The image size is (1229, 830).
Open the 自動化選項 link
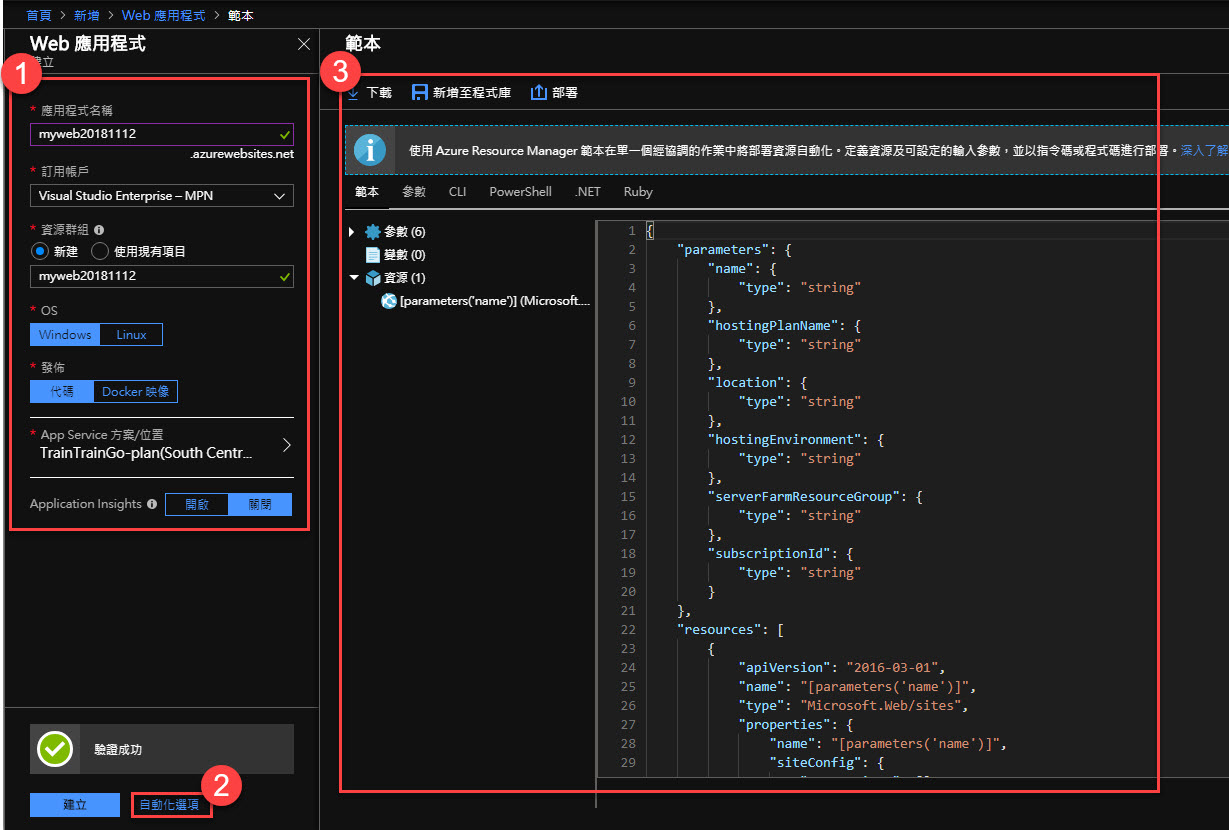coord(171,805)
